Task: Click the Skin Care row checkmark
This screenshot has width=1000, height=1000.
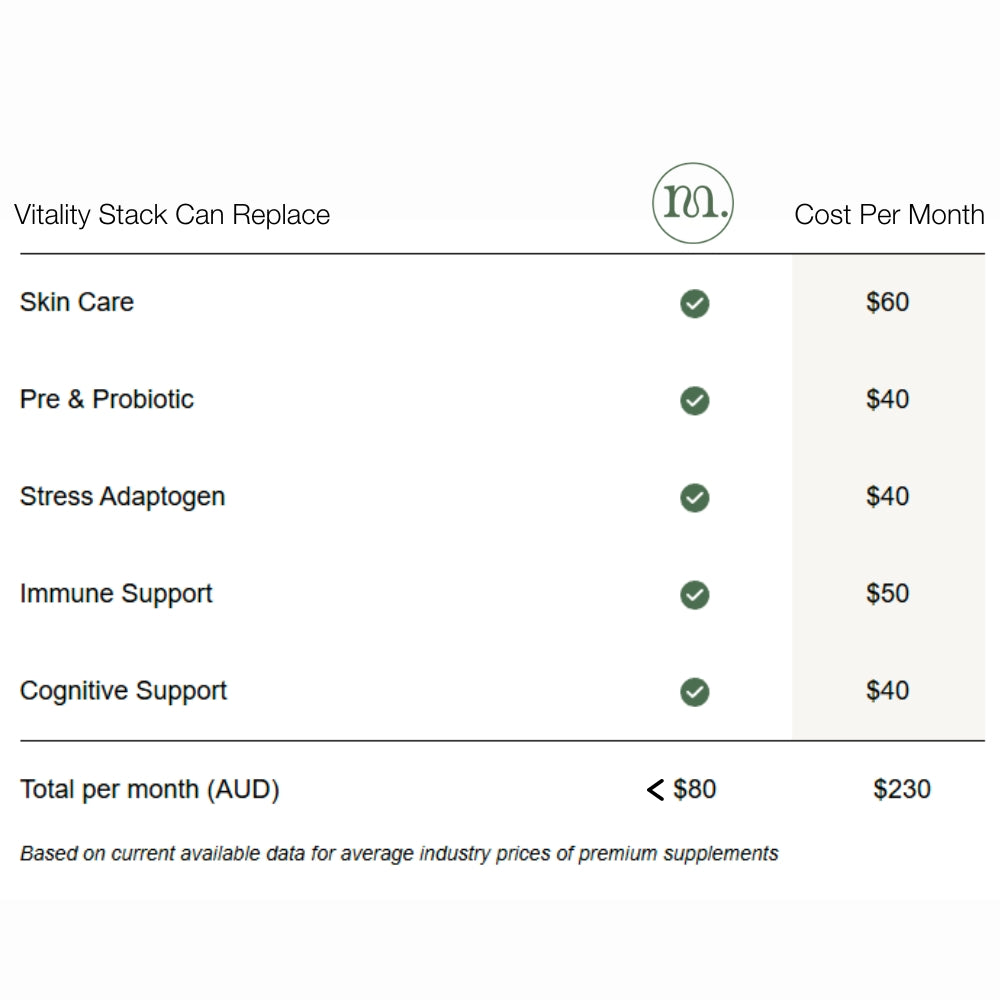Action: 694,303
